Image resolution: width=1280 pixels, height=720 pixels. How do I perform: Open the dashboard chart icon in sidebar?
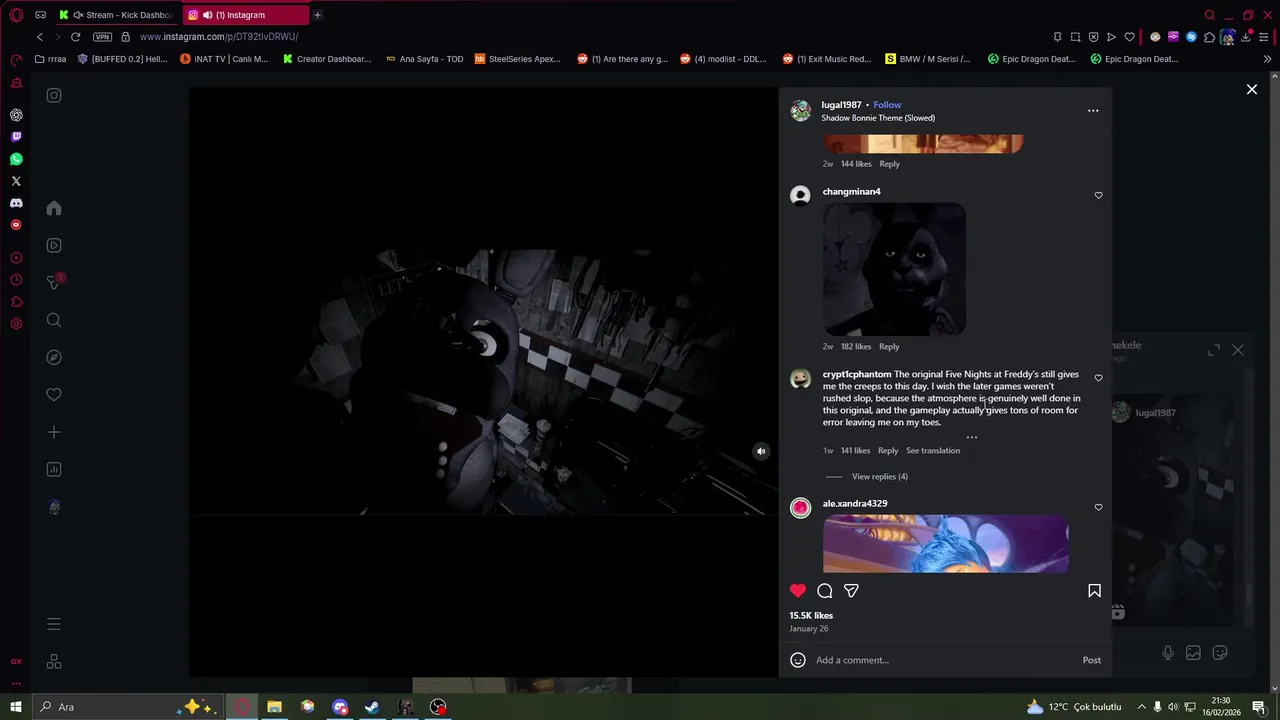click(54, 469)
